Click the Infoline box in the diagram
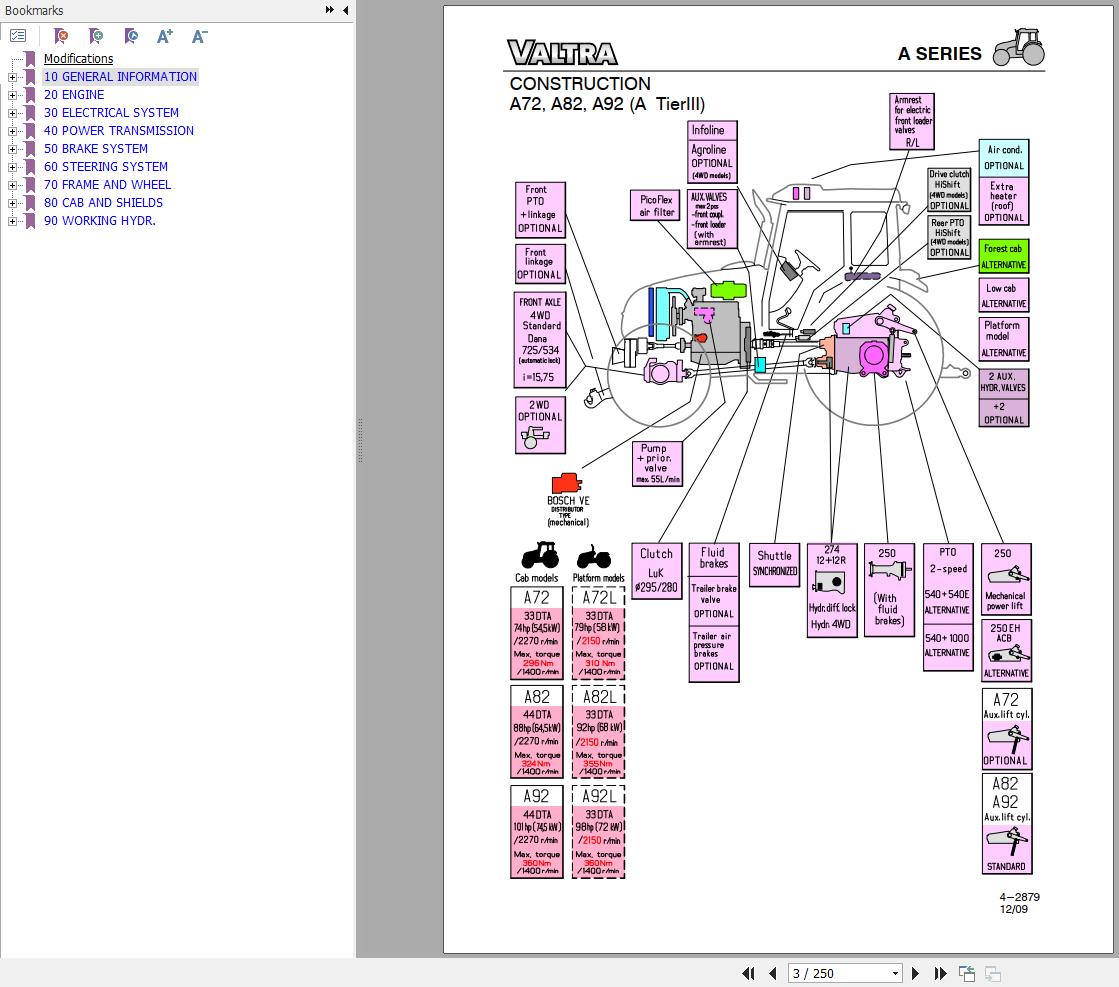Viewport: 1119px width, 987px height. click(712, 130)
